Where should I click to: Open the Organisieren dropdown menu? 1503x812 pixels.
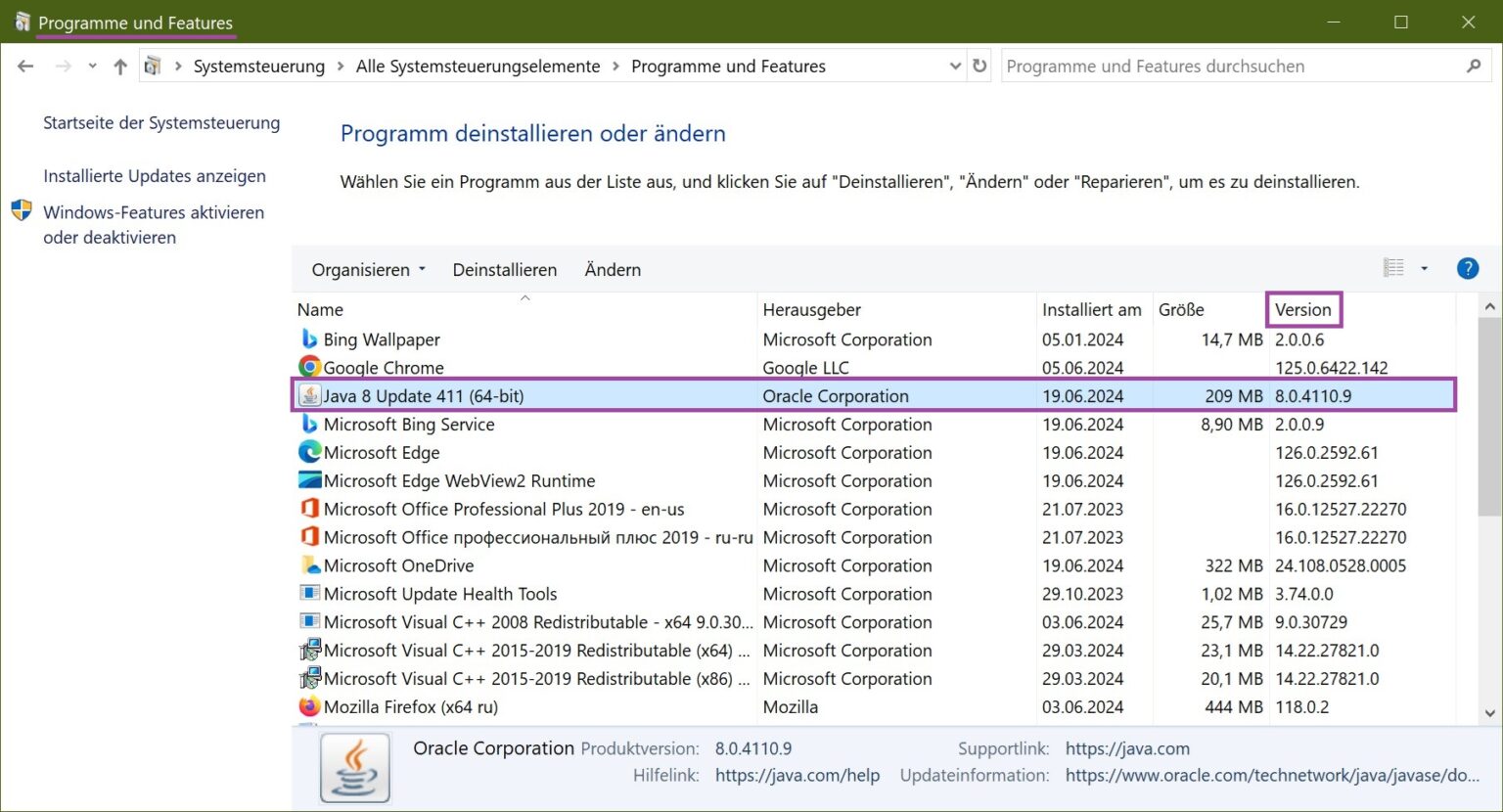[367, 269]
